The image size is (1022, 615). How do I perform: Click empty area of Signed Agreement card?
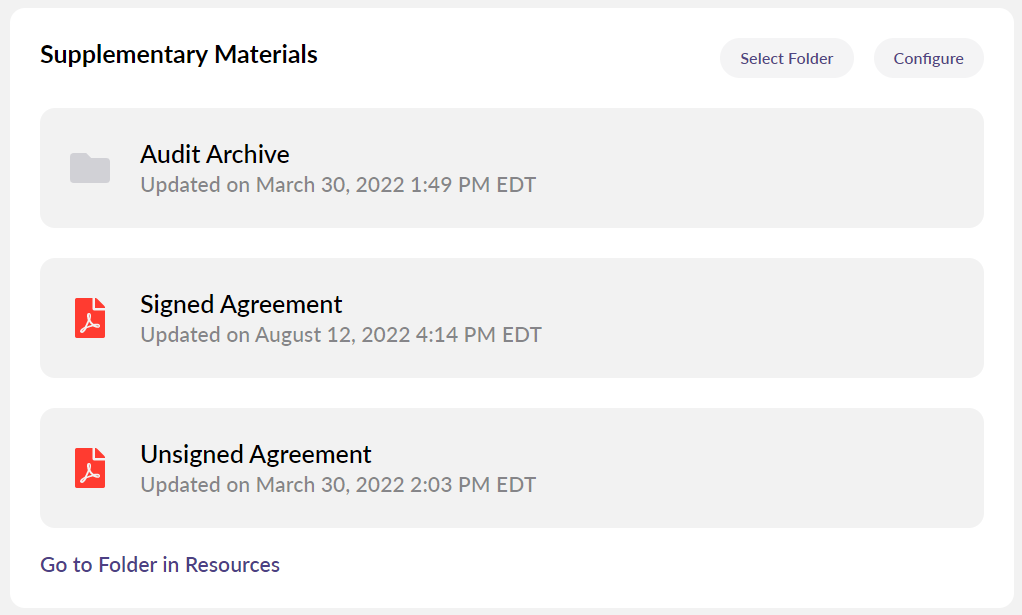tap(760, 318)
